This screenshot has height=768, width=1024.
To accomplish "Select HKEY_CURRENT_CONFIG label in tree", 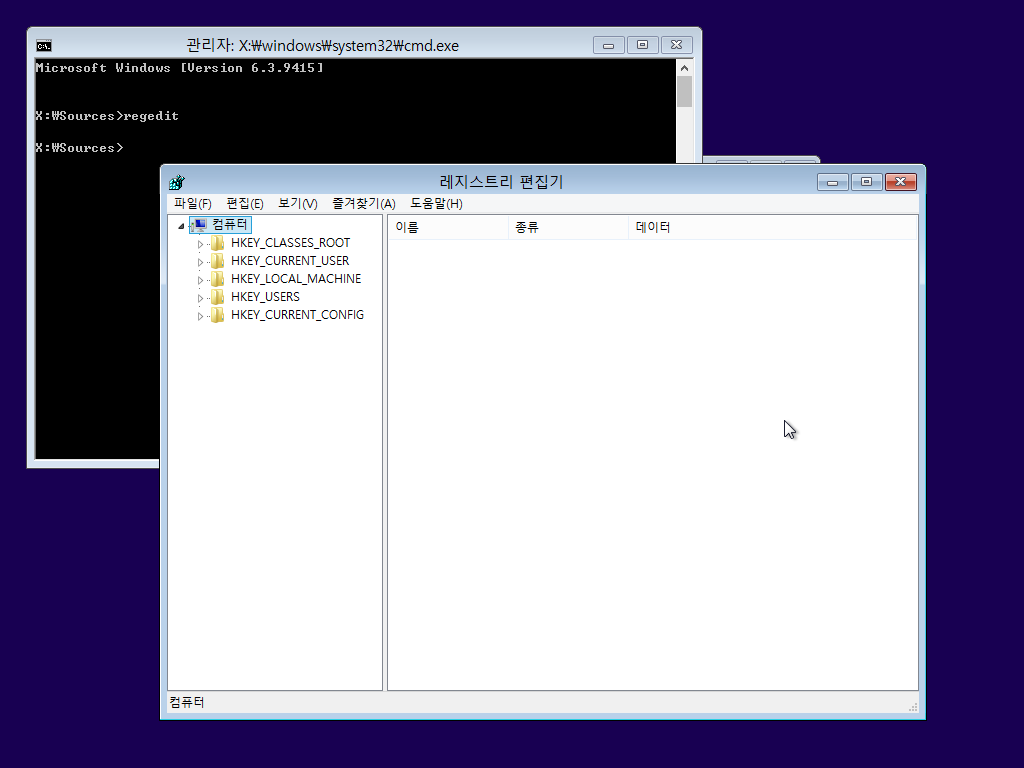I will tap(297, 315).
